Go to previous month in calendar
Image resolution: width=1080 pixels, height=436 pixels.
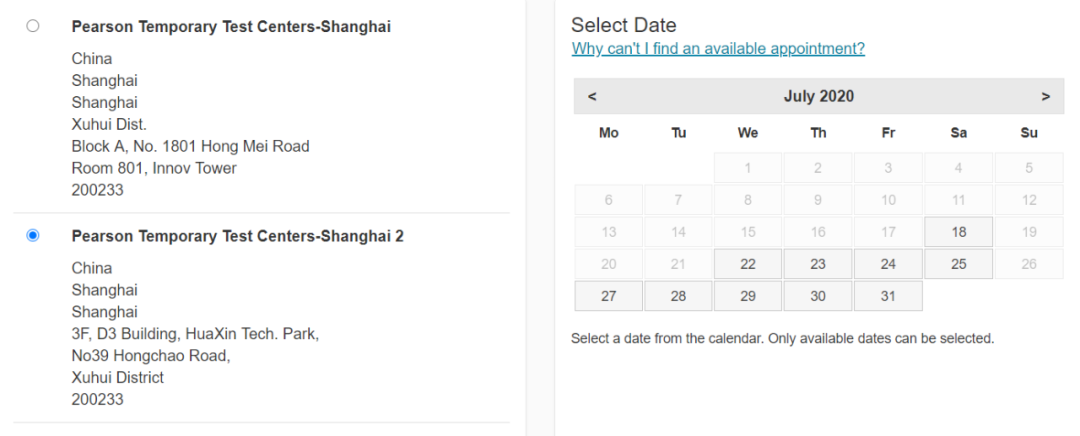pyautogui.click(x=592, y=97)
